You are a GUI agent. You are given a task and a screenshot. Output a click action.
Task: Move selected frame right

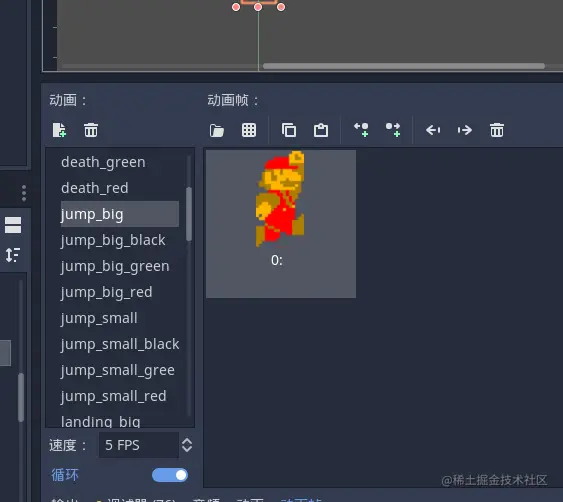click(x=465, y=130)
